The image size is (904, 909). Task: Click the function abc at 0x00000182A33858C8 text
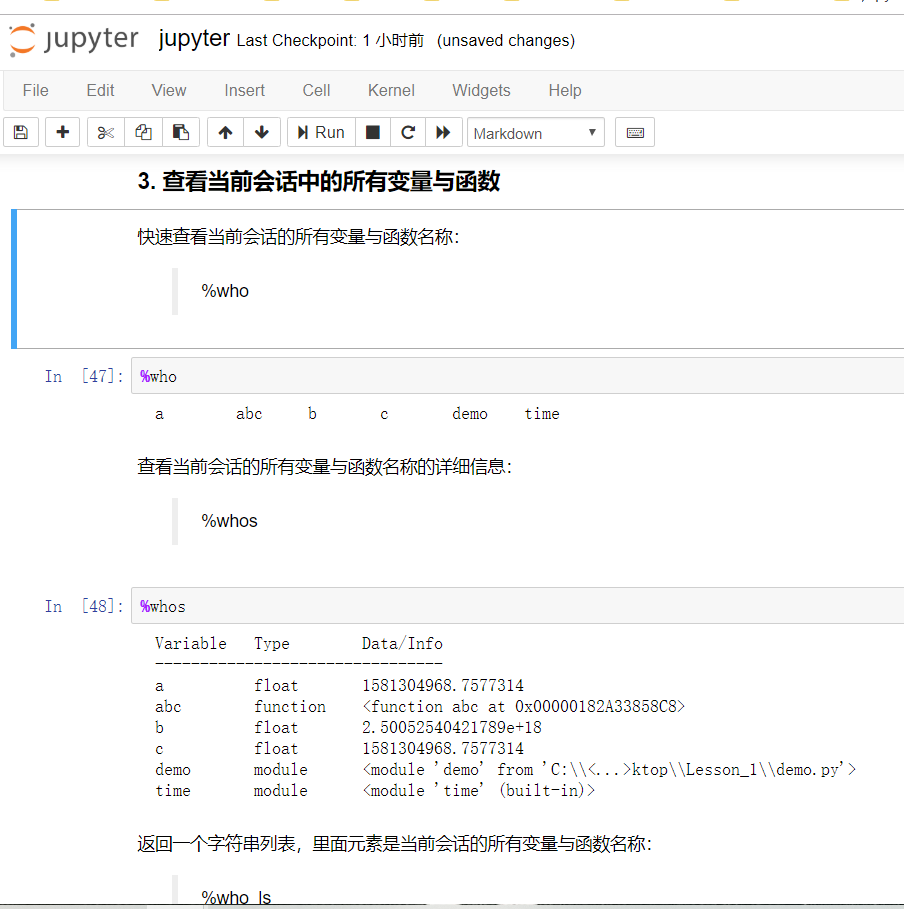(524, 707)
